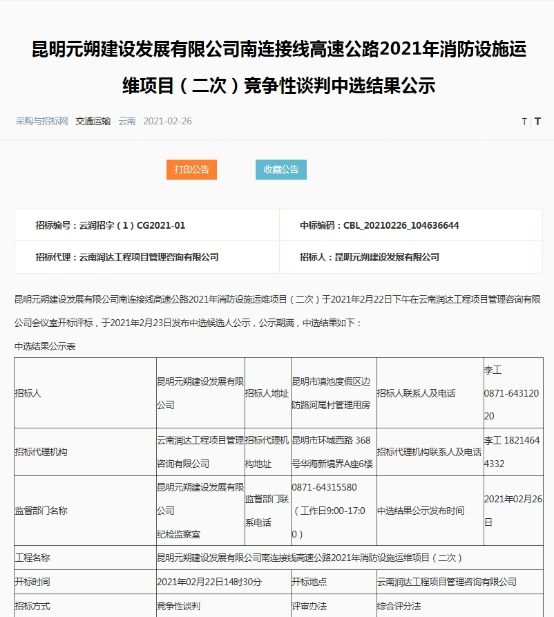Click phone number 0871-64312020 cell
This screenshot has width=554, height=617.
pos(513,393)
